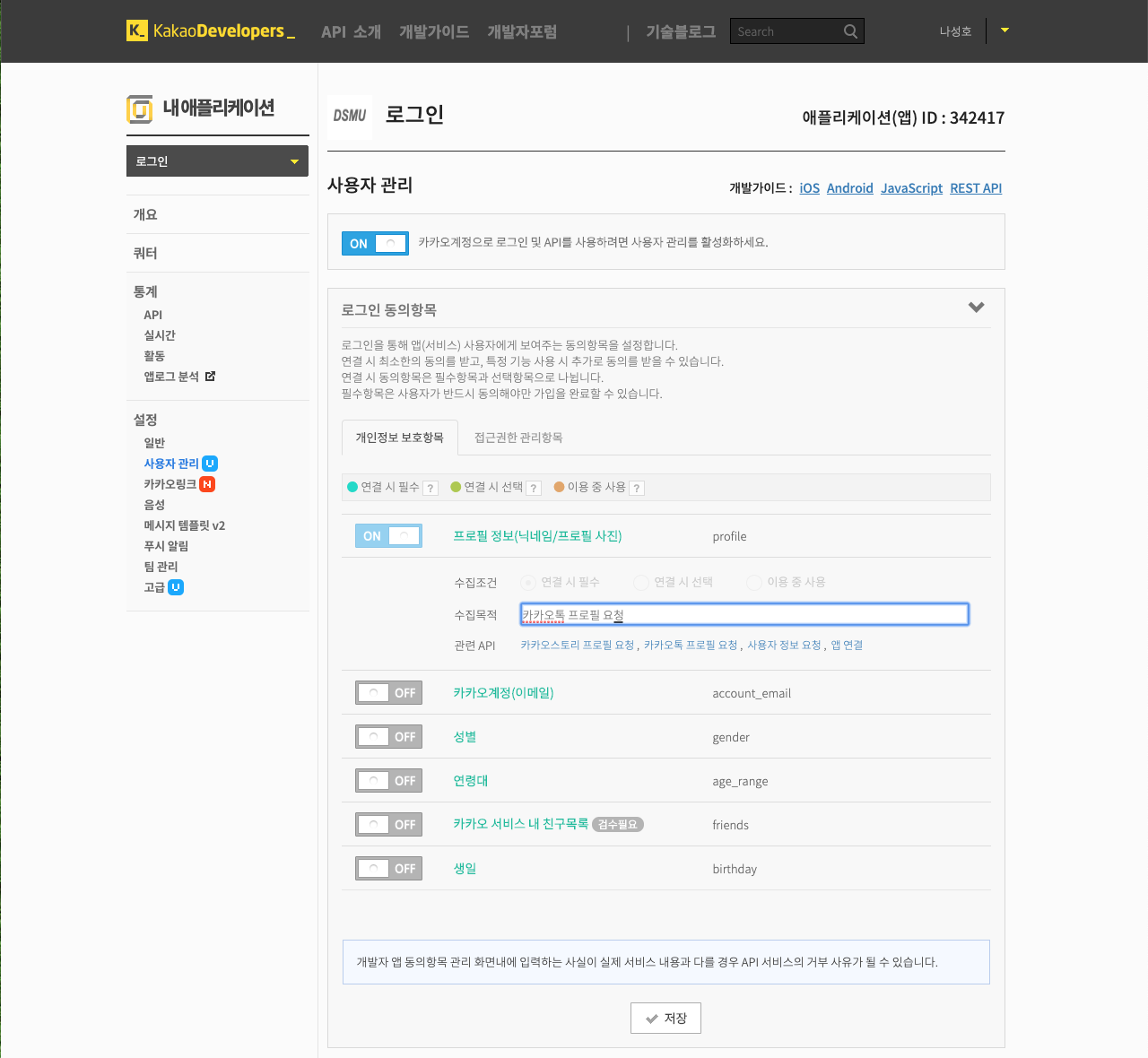Open 팀 관리 sidebar item

coord(161,567)
